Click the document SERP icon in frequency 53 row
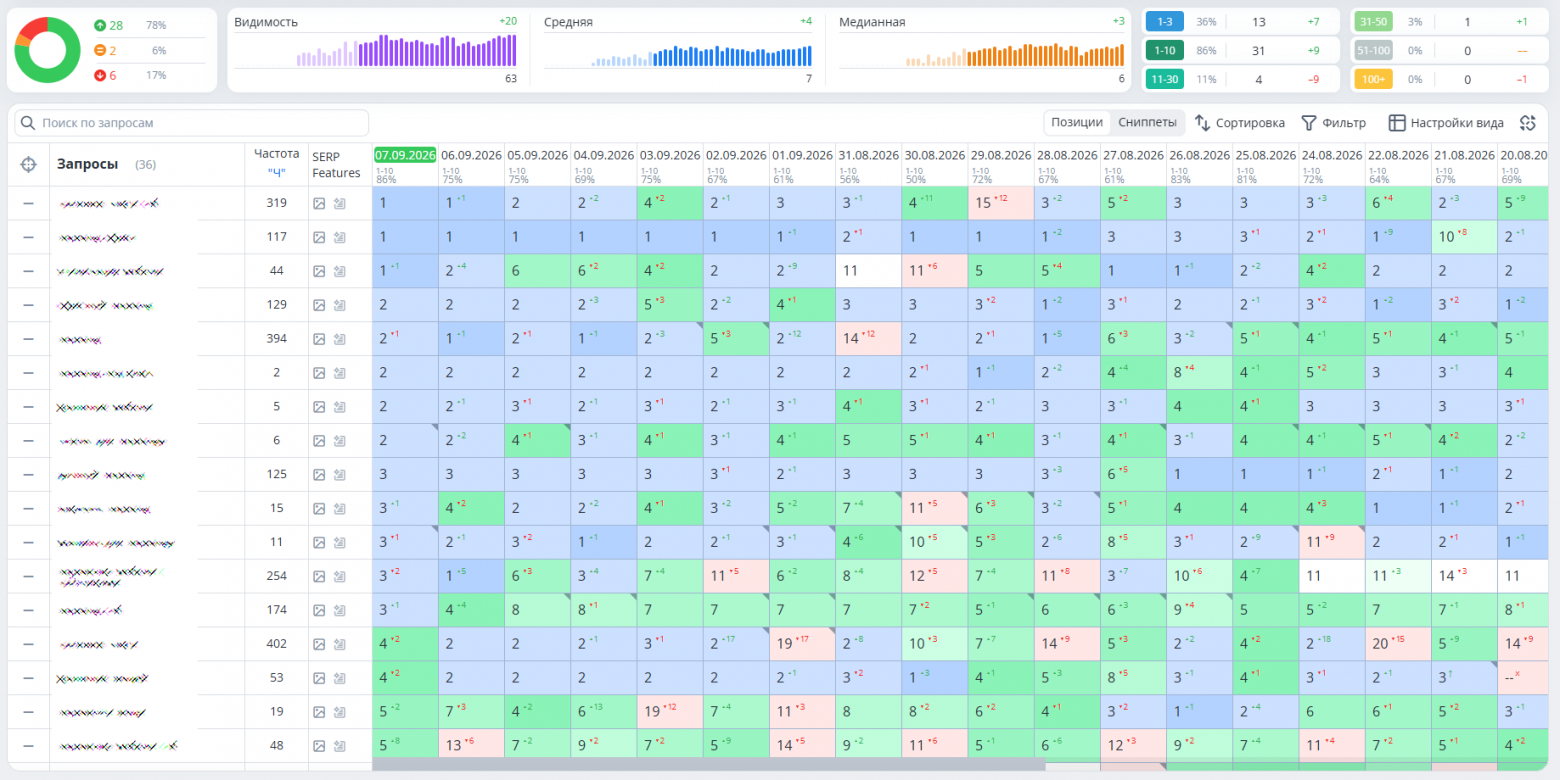 340,679
